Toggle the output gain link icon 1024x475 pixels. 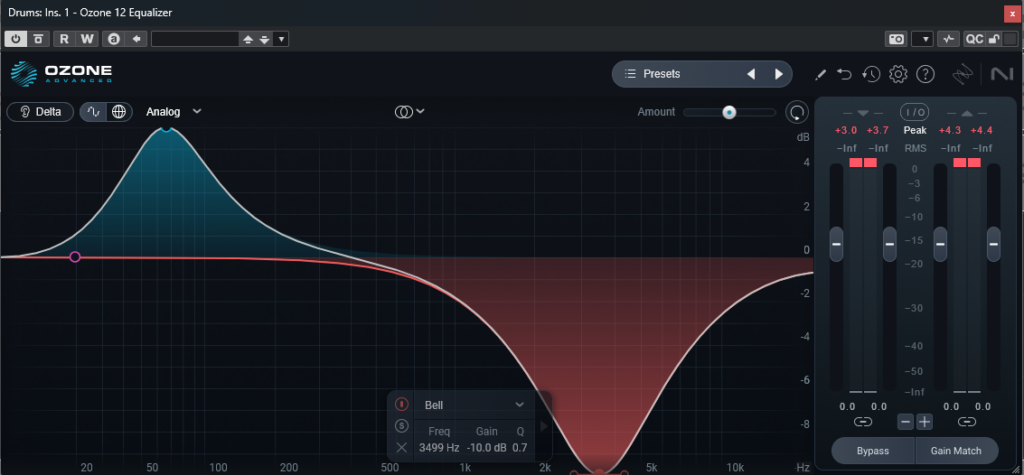967,421
